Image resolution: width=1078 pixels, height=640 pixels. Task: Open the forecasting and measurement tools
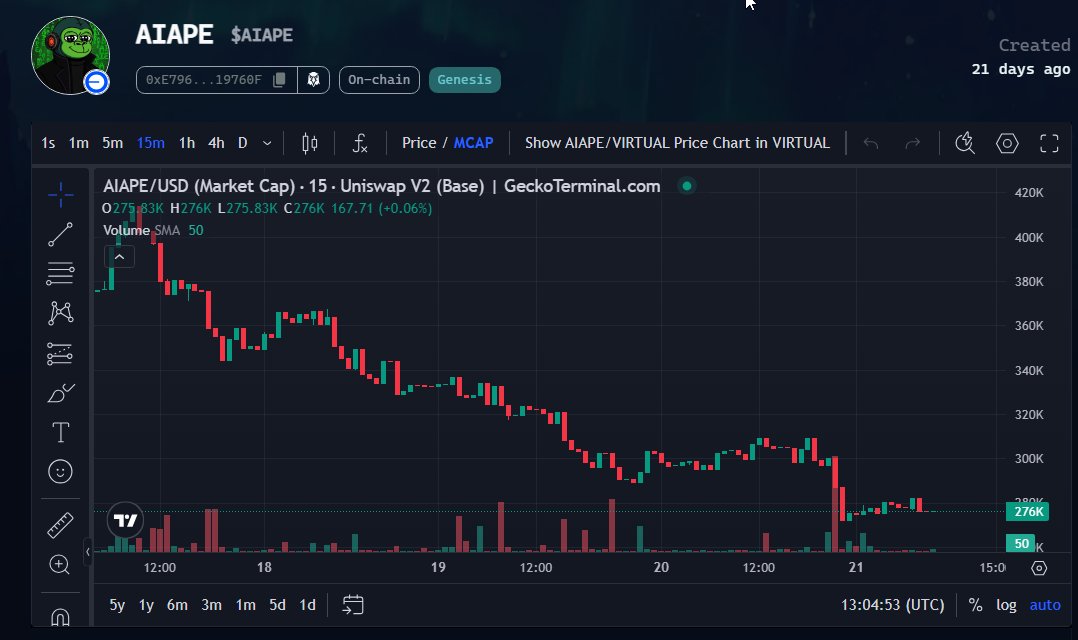[60, 353]
